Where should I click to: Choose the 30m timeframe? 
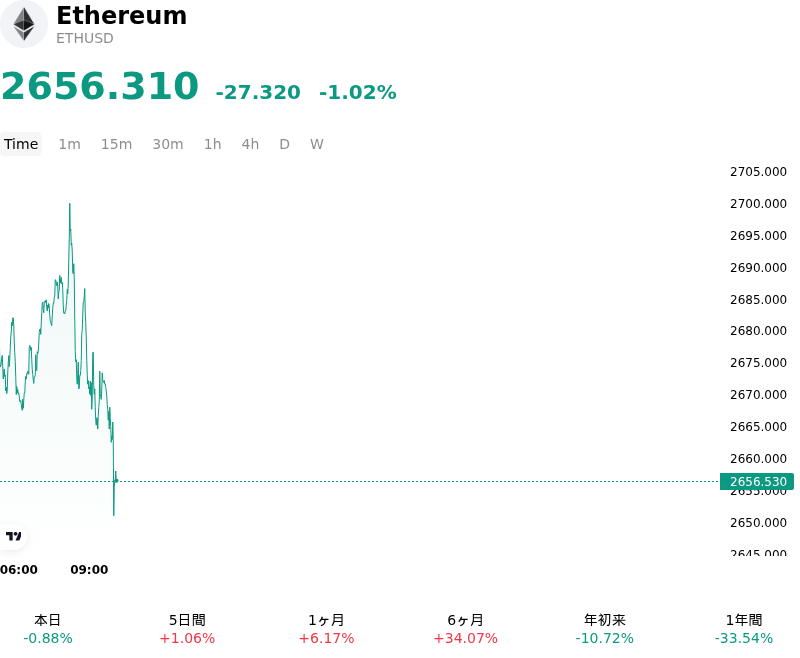(168, 144)
